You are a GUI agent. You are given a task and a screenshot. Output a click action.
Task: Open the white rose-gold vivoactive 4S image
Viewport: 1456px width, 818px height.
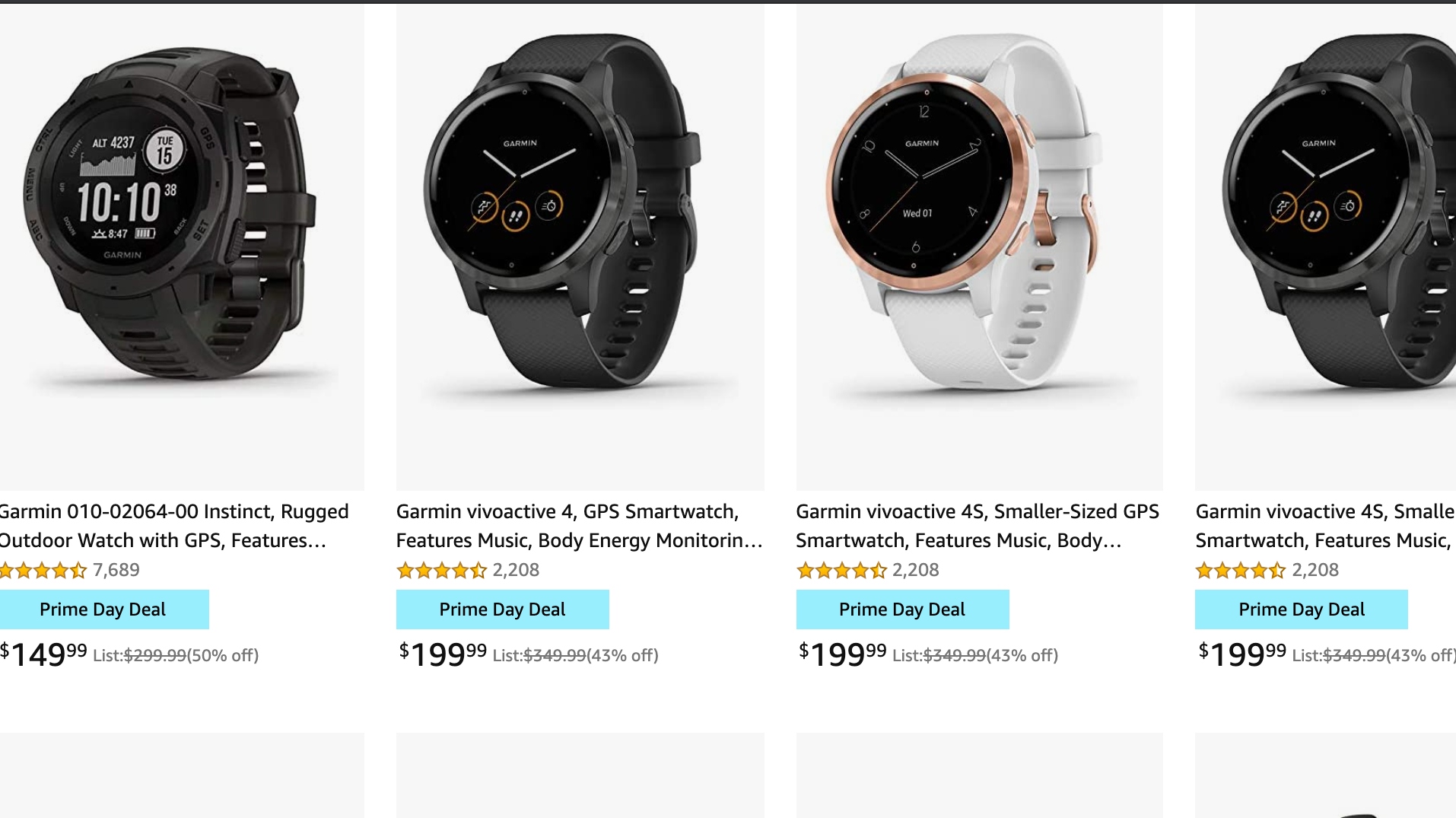(979, 247)
